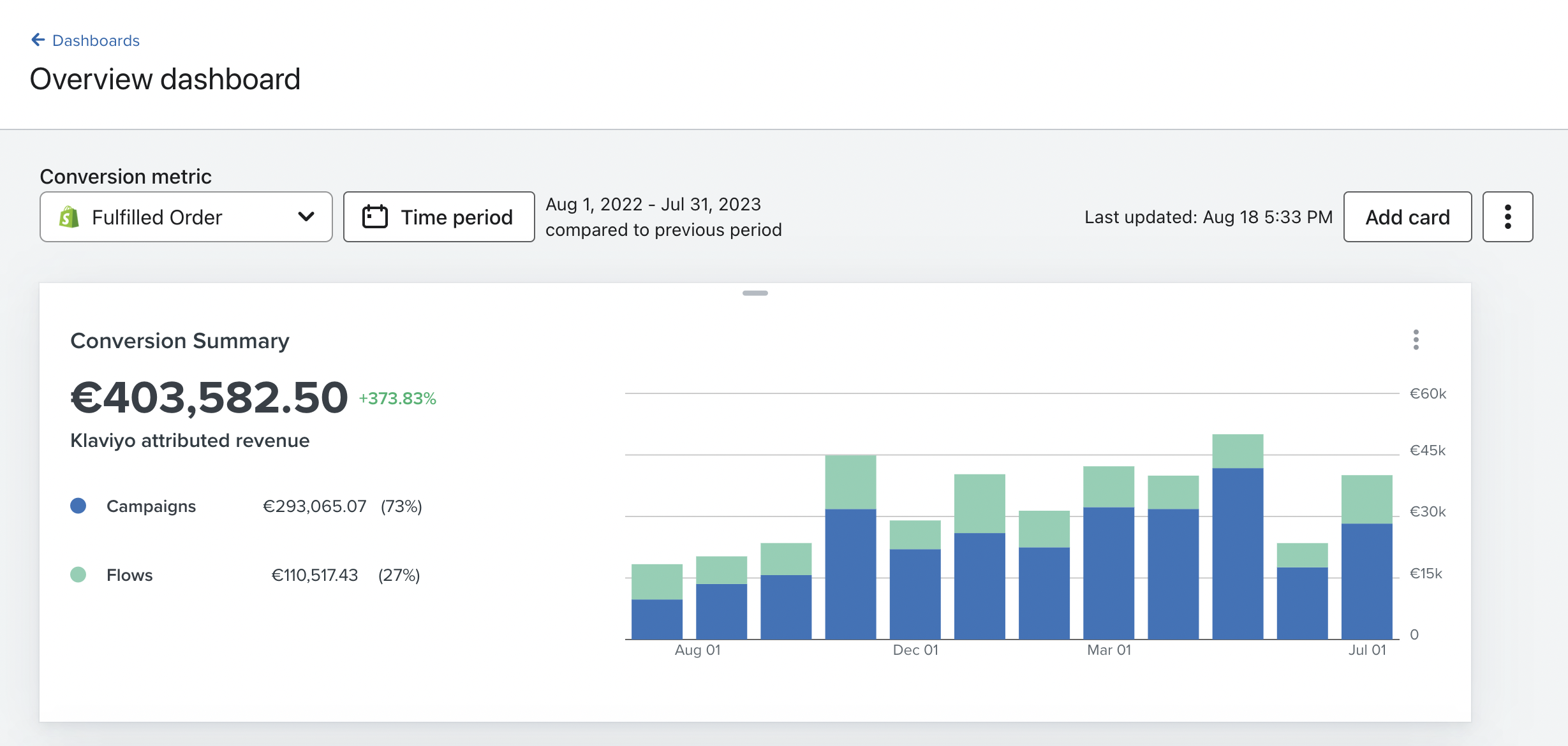This screenshot has width=1568, height=746.
Task: Click the back arrow icon beside Dashboards
Action: coord(38,40)
